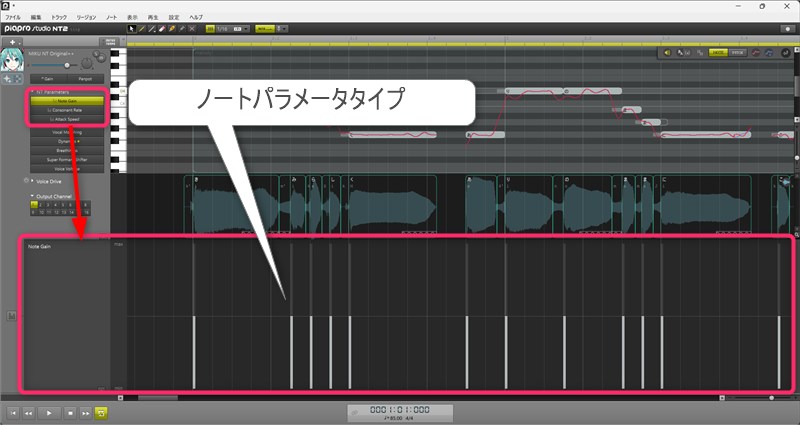Viewport: 800px width, 425px height.
Task: Open the ファイル menu
Action: [x=13, y=17]
